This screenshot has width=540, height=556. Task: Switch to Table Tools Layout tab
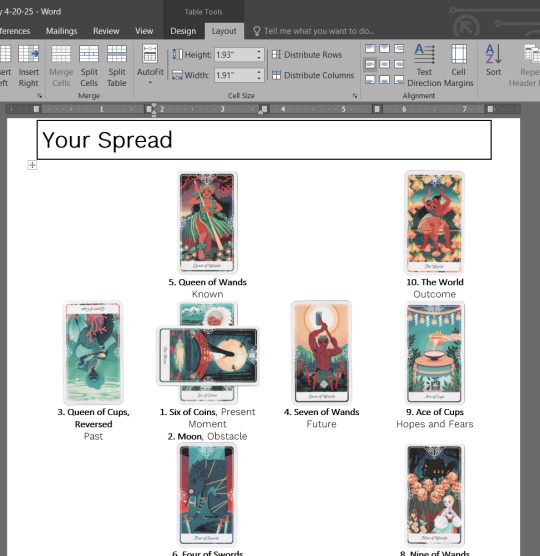pos(224,31)
